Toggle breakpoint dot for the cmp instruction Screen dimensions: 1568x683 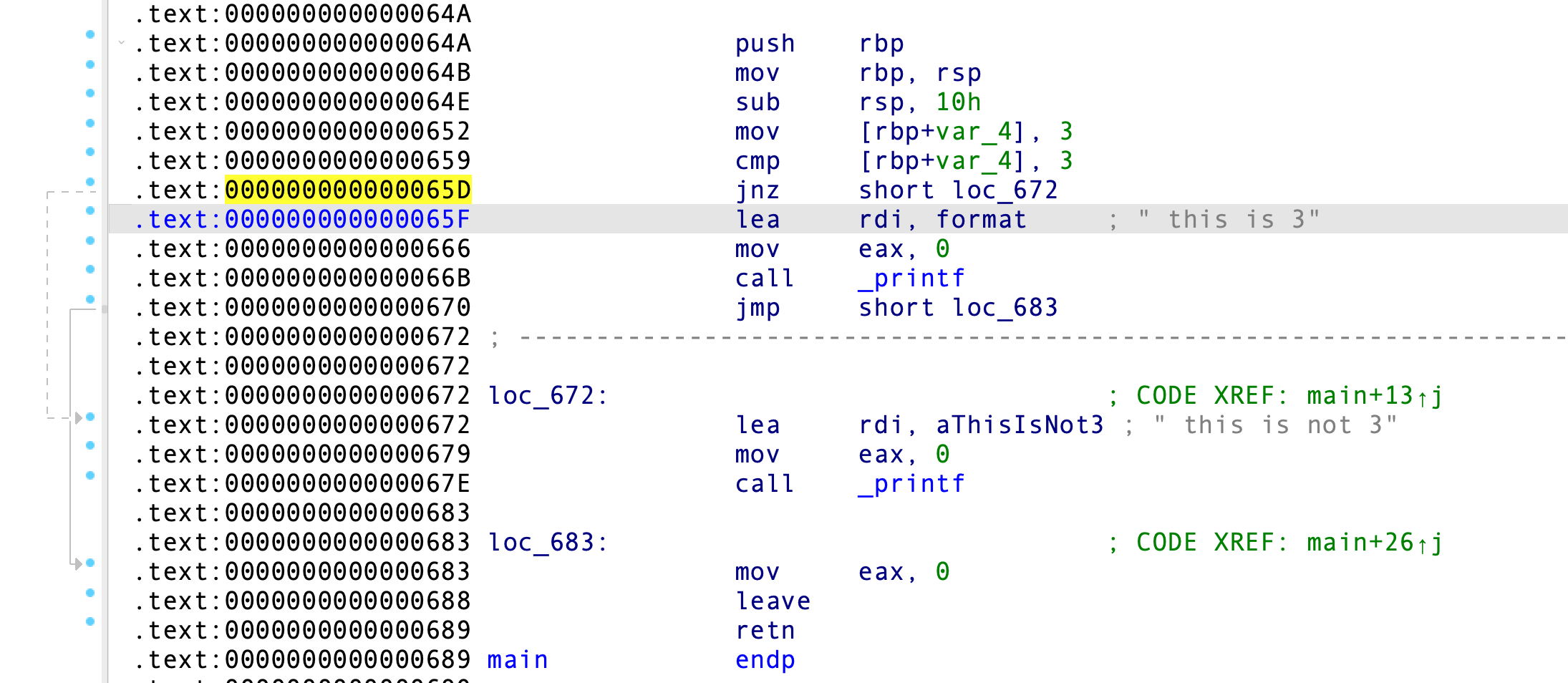click(x=90, y=152)
